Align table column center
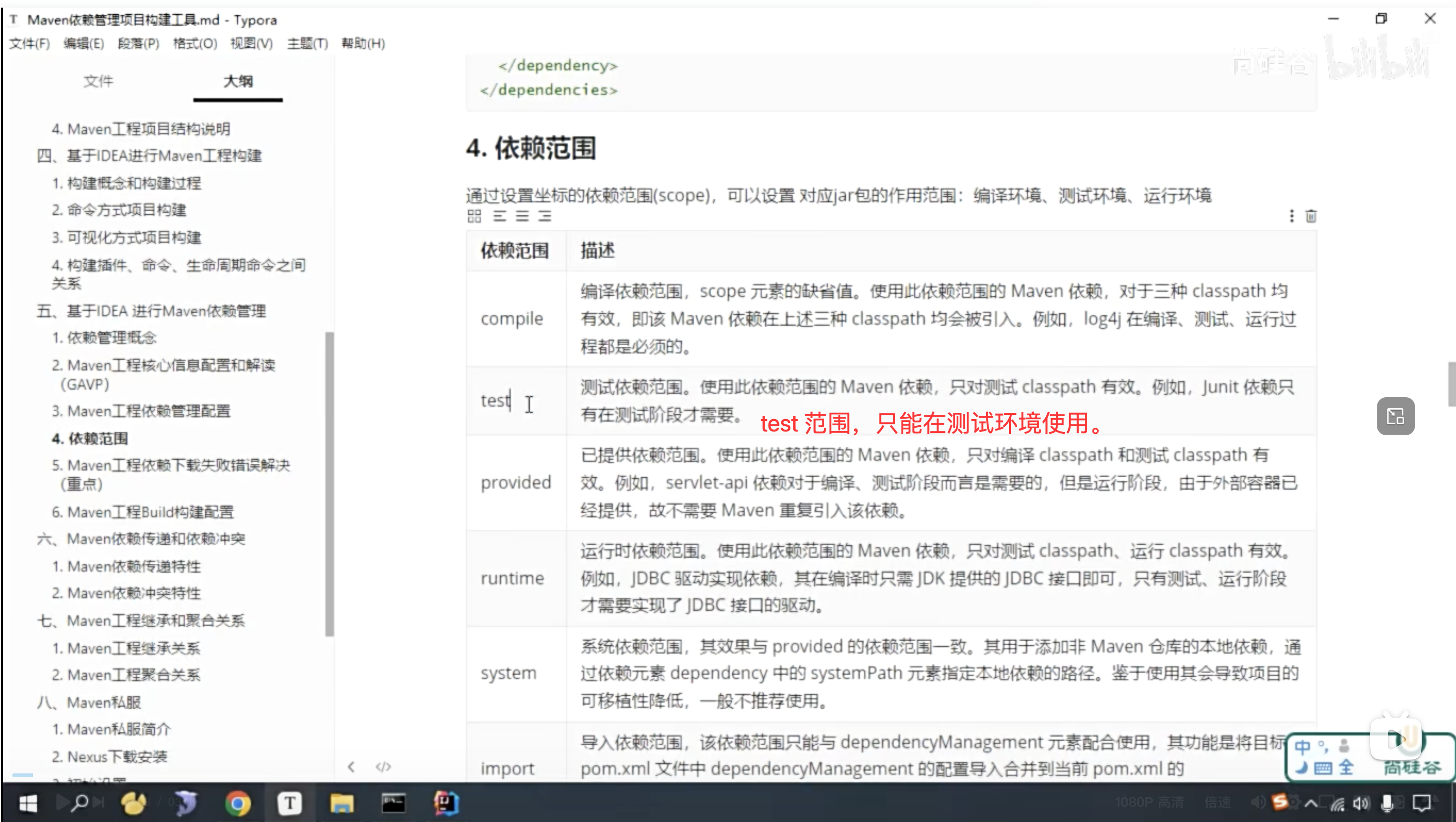Image resolution: width=1456 pixels, height=822 pixels. click(522, 216)
